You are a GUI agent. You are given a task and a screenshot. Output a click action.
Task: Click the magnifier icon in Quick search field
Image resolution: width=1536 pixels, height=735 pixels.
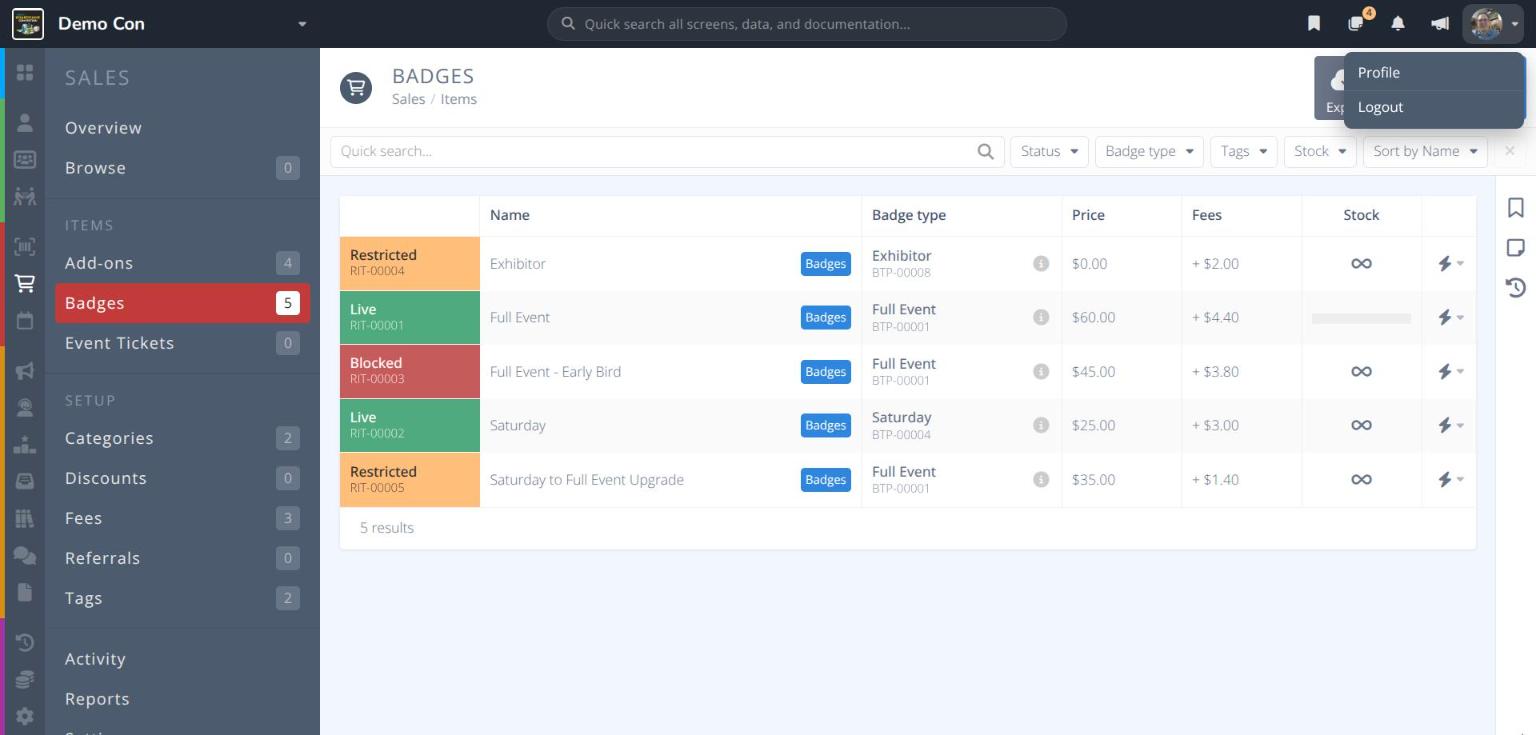click(985, 151)
